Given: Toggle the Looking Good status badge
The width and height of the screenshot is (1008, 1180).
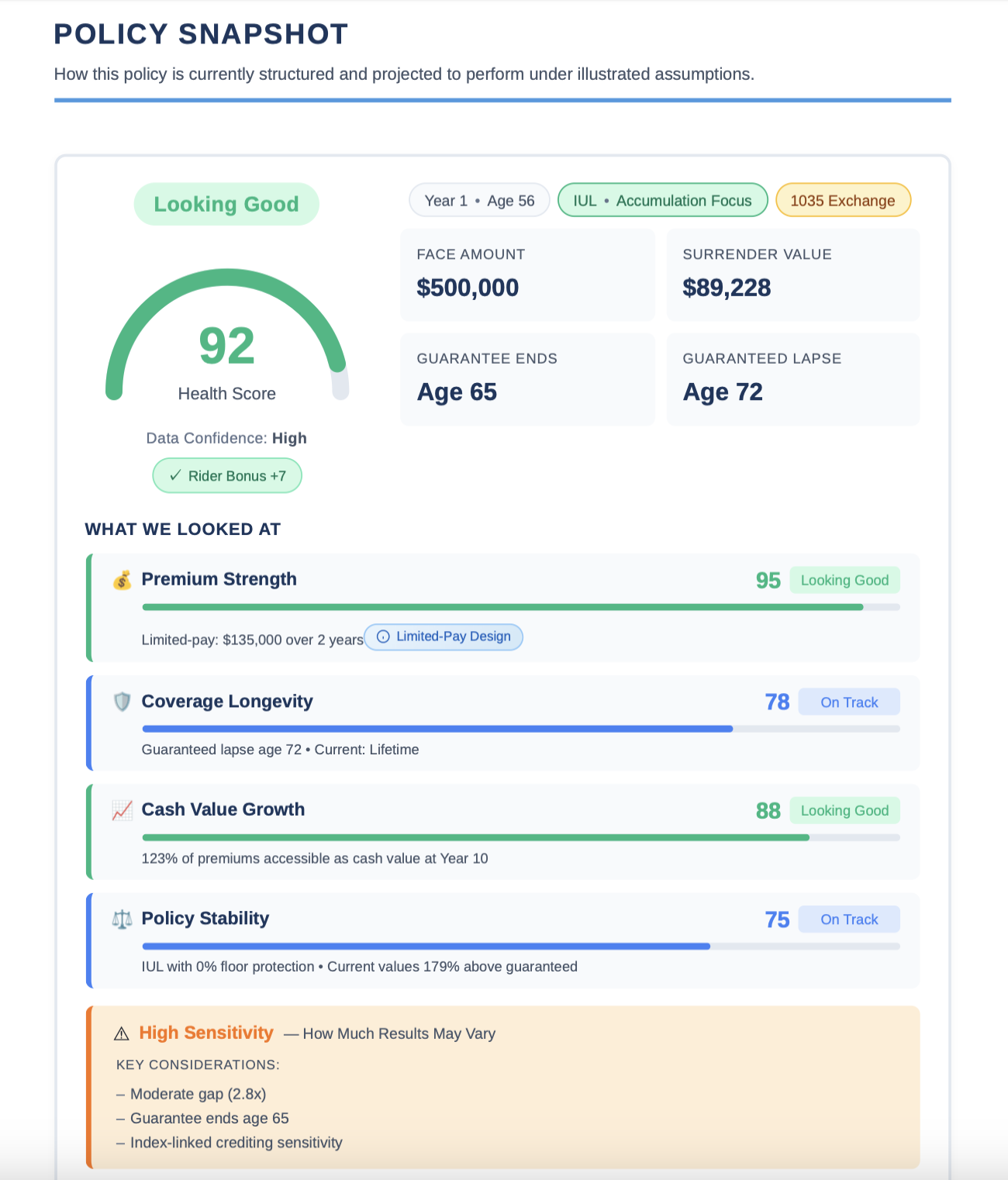Looking at the screenshot, I should coord(226,204).
